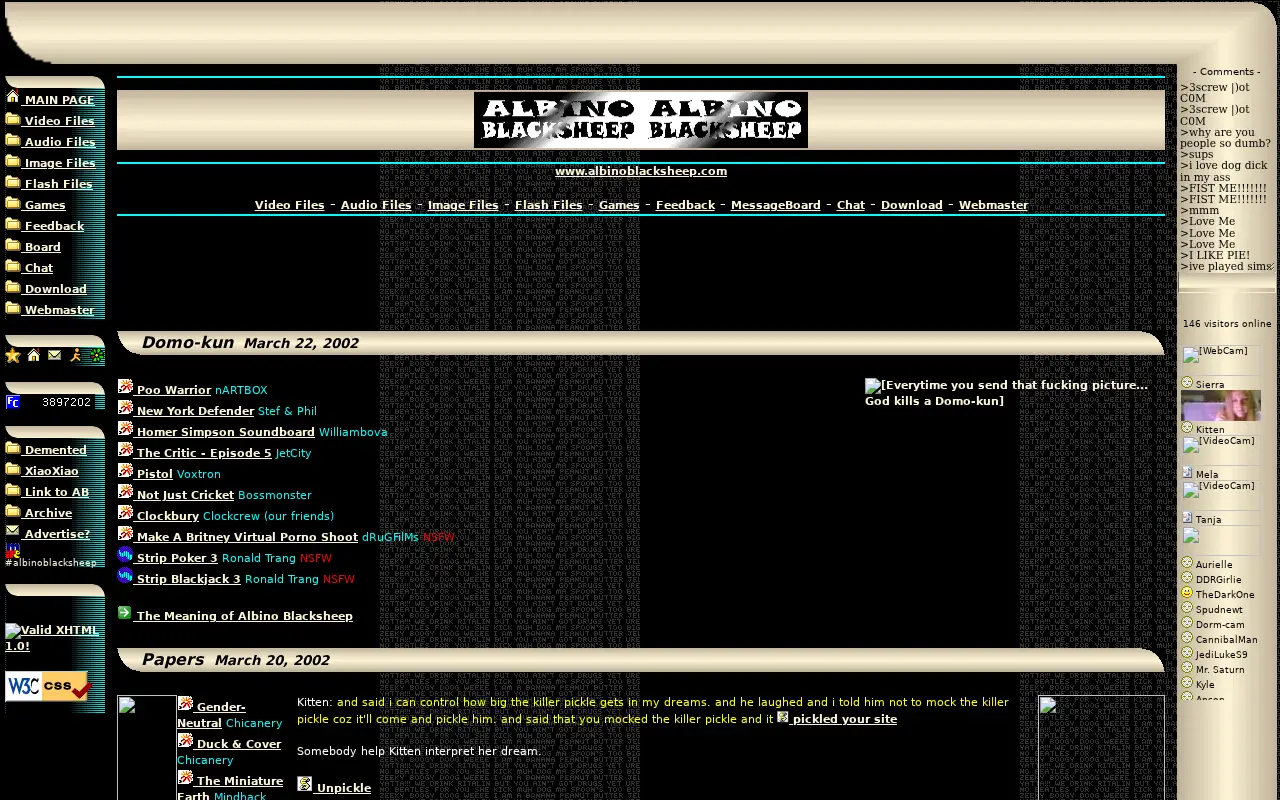The width and height of the screenshot is (1280, 800).
Task: Click the Flash icon beside Gender-Neutral
Action: pos(185,704)
